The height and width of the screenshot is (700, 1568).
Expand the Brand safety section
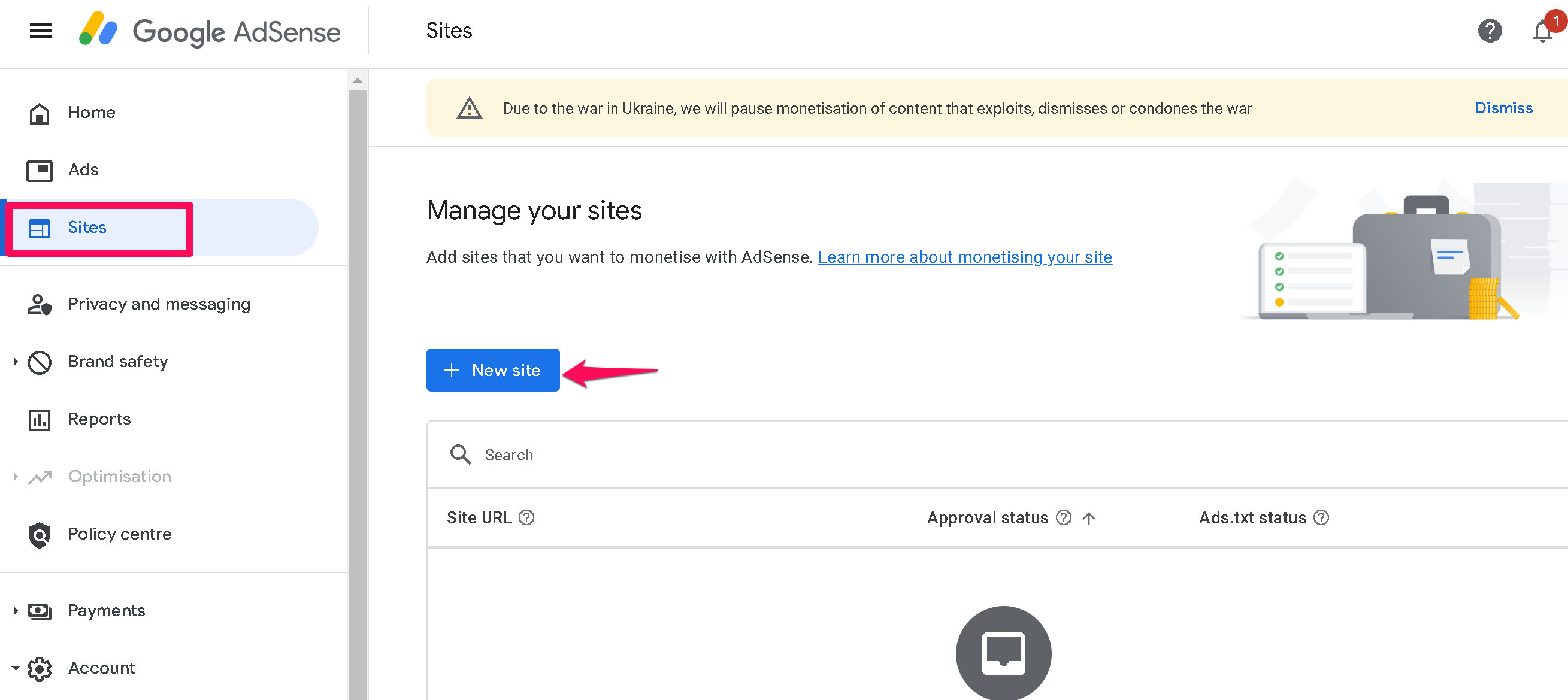pos(14,362)
